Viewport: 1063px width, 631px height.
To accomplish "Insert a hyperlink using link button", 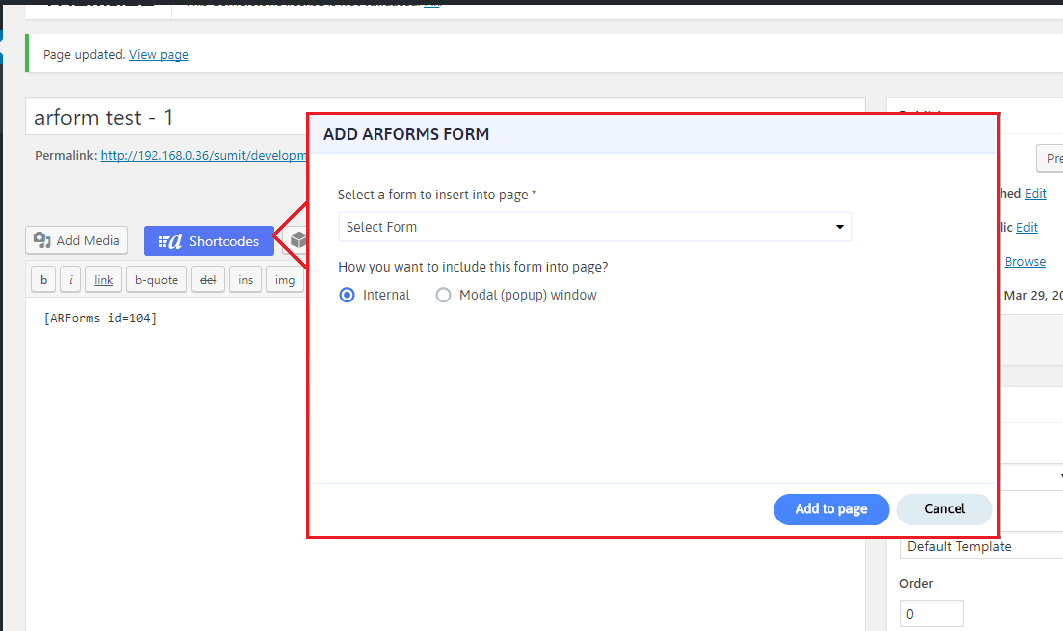I will 103,280.
